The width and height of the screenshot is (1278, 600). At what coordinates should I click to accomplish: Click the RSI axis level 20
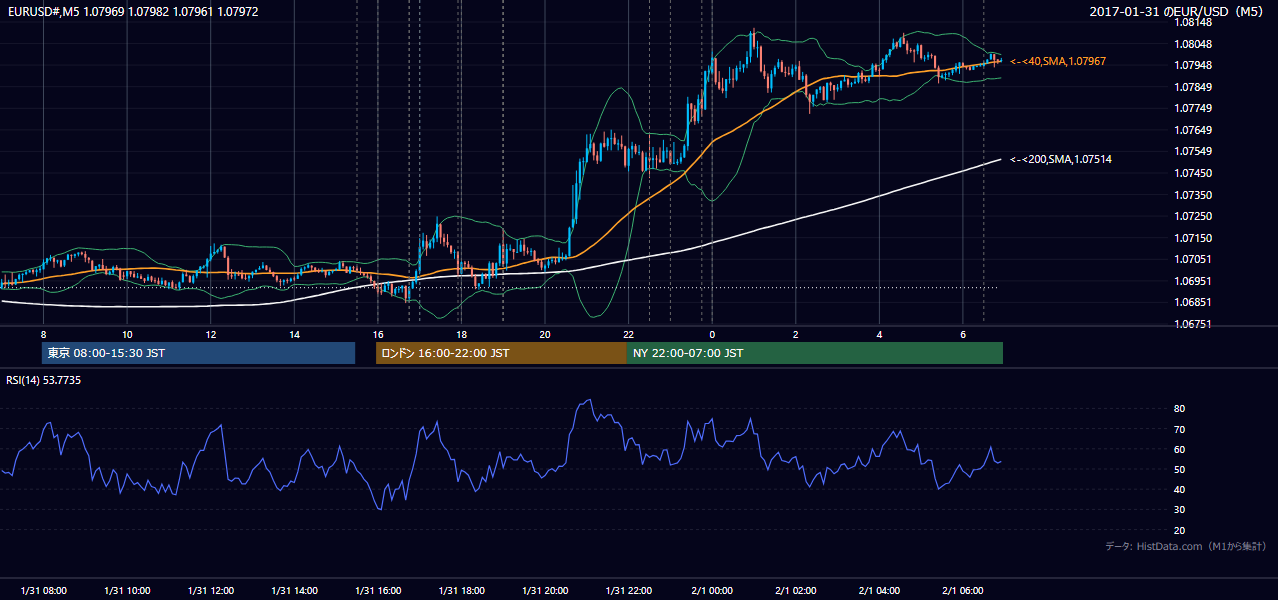(x=1179, y=530)
